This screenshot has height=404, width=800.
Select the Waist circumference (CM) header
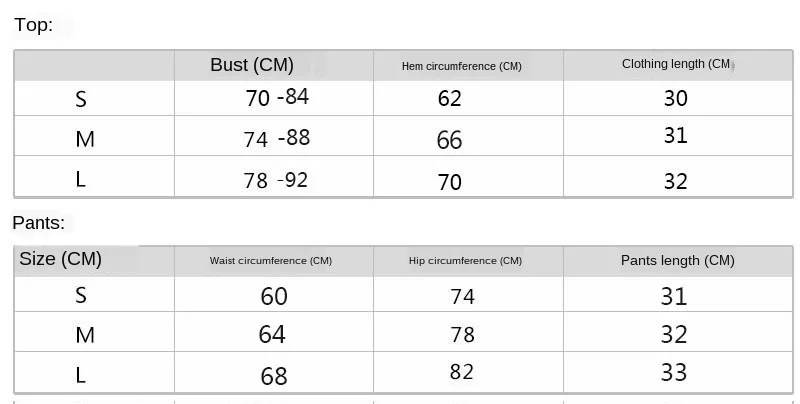tap(270, 261)
